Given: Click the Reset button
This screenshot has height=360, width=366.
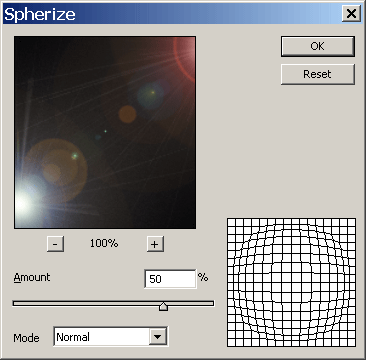Looking at the screenshot, I should 318,74.
